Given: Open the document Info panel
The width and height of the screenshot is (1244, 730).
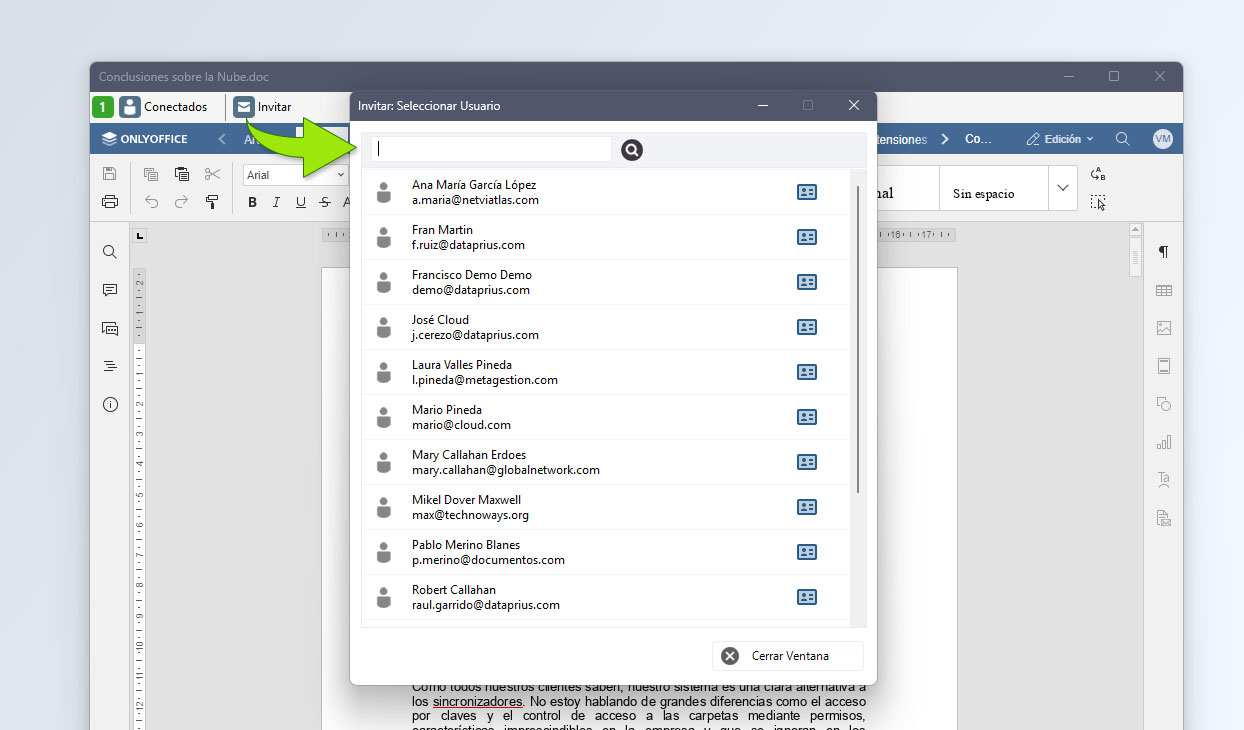Looking at the screenshot, I should click(110, 405).
